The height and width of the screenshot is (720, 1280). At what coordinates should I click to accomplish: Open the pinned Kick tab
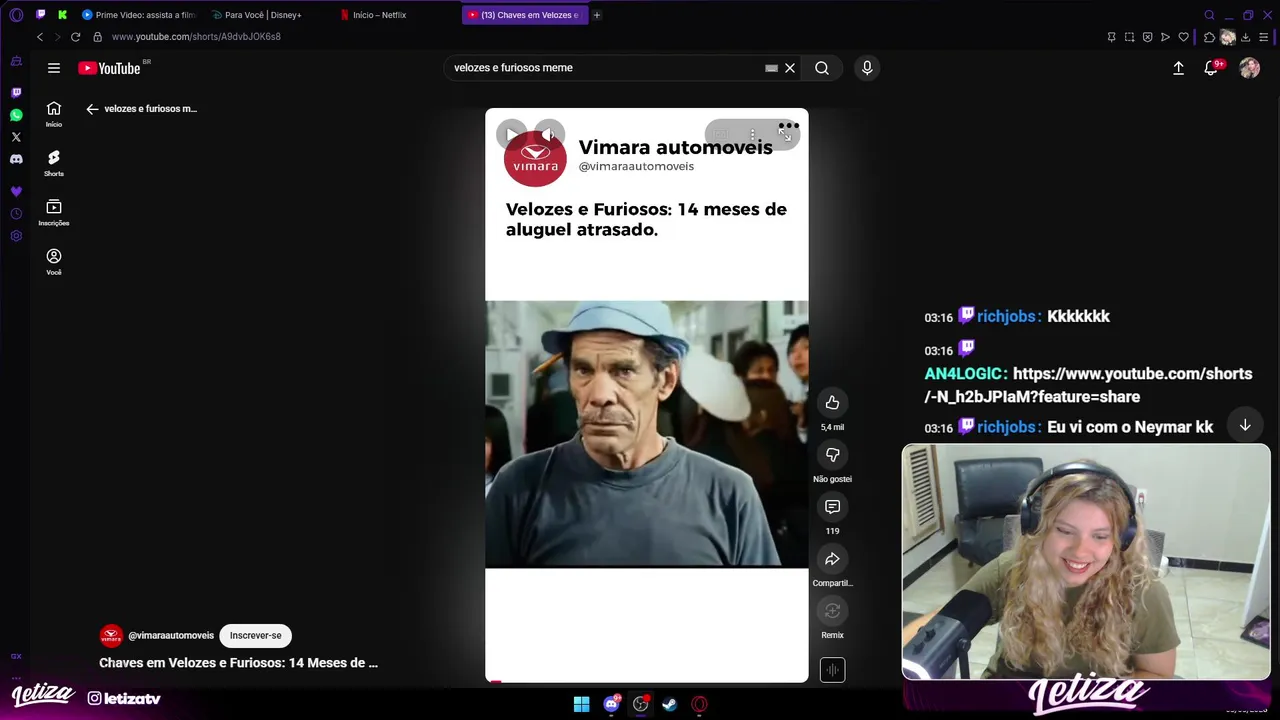click(62, 15)
